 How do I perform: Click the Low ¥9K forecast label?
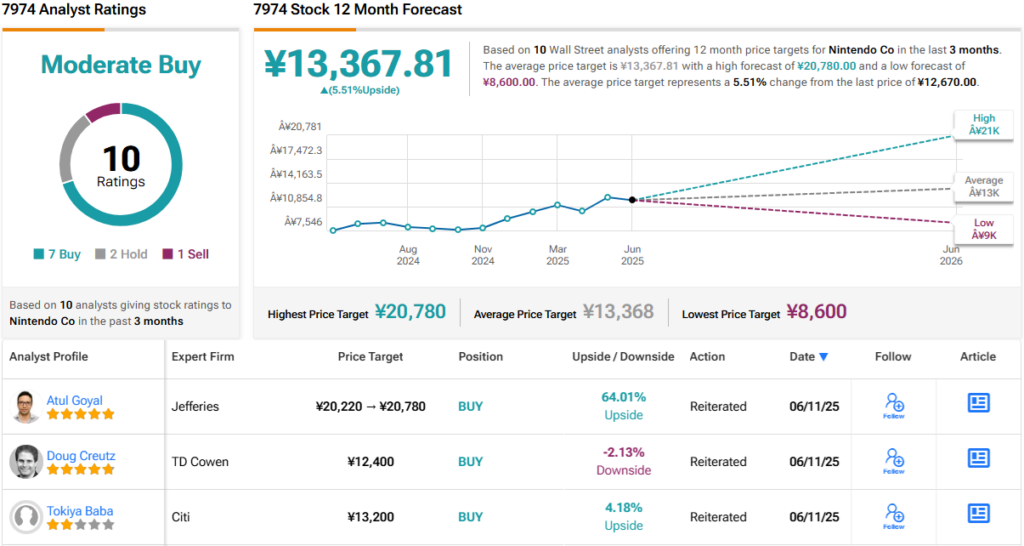pos(984,229)
